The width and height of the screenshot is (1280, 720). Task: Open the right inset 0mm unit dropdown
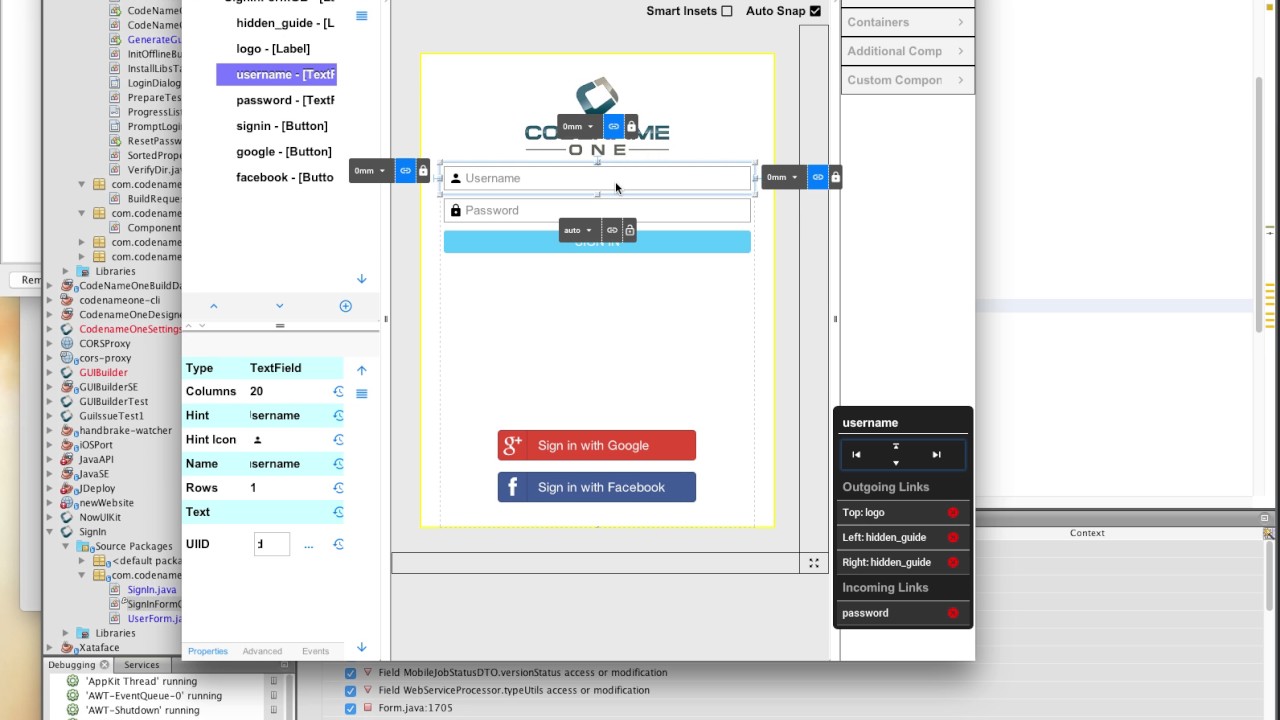click(x=784, y=177)
